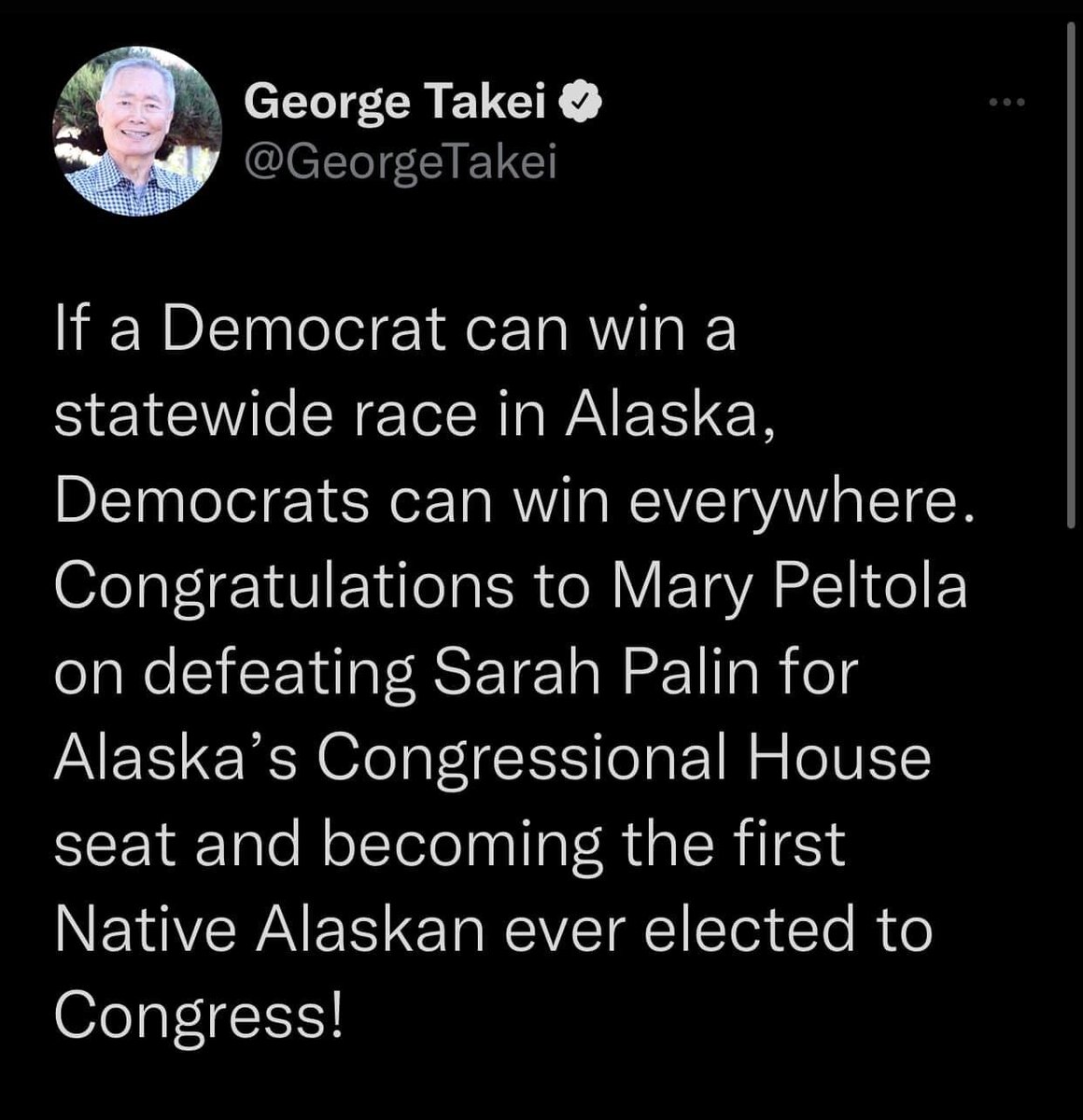Click the name "Mary Peltola" in tweet

pos(789,587)
